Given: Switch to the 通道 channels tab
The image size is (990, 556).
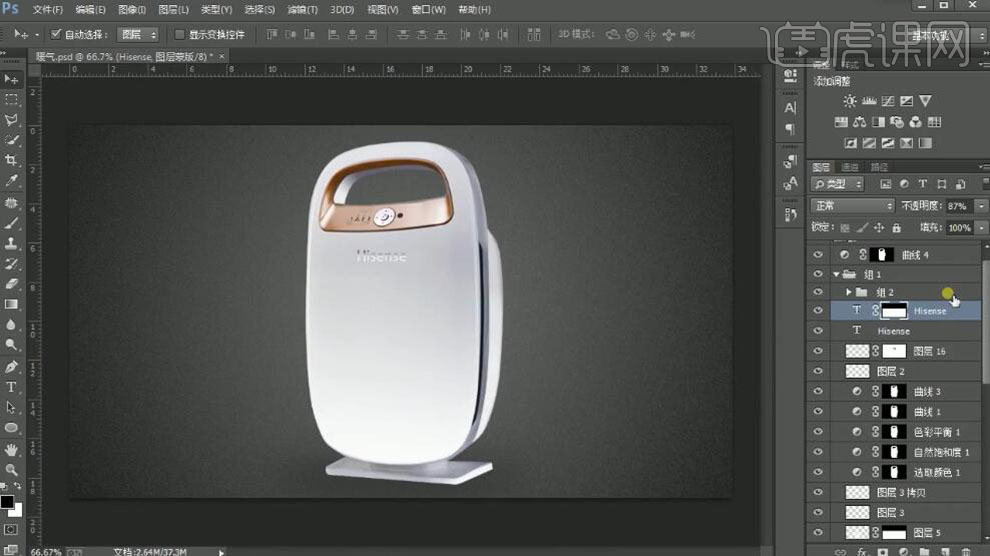Looking at the screenshot, I should [x=850, y=167].
